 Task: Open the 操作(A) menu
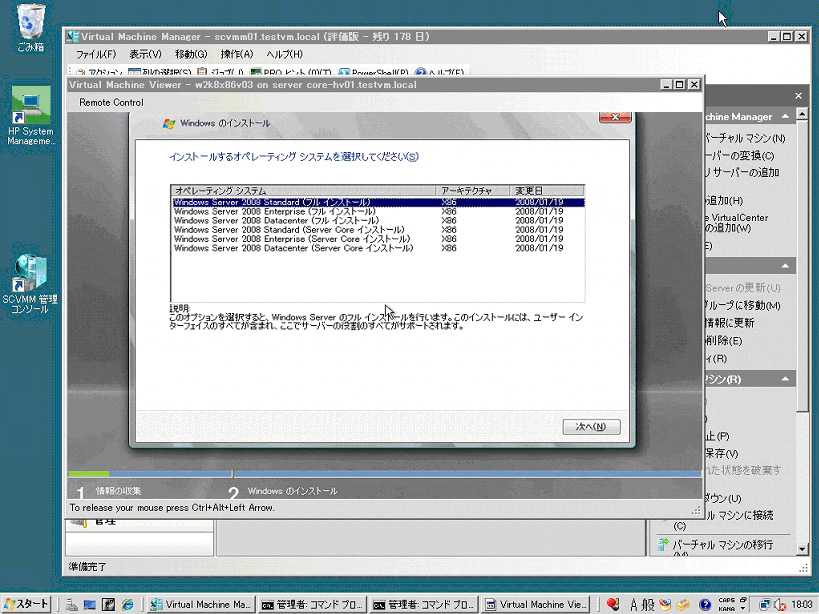[x=237, y=54]
